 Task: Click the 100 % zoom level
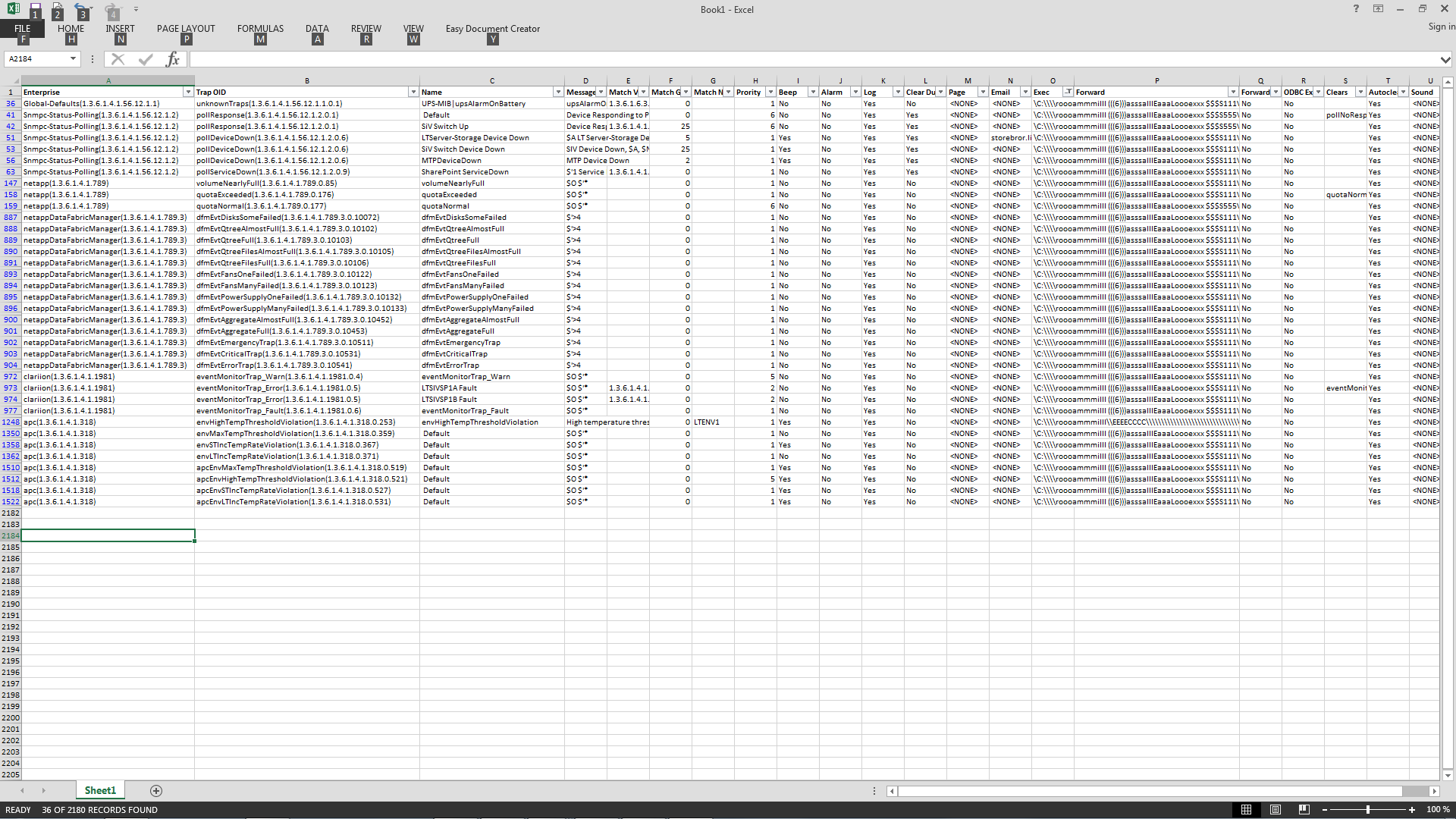[x=1438, y=810]
